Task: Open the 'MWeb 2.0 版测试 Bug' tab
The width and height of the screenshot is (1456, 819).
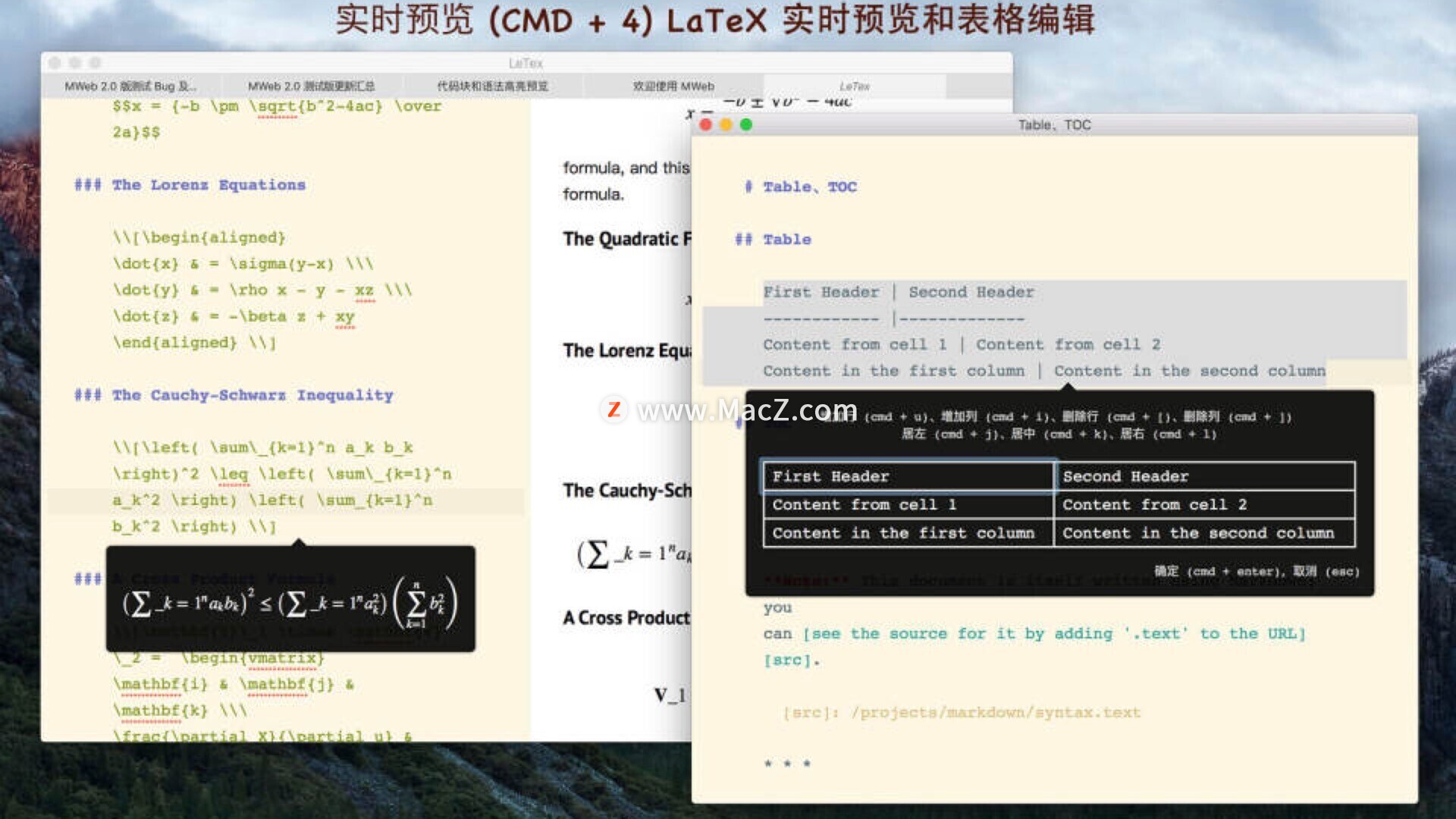Action: (x=130, y=86)
